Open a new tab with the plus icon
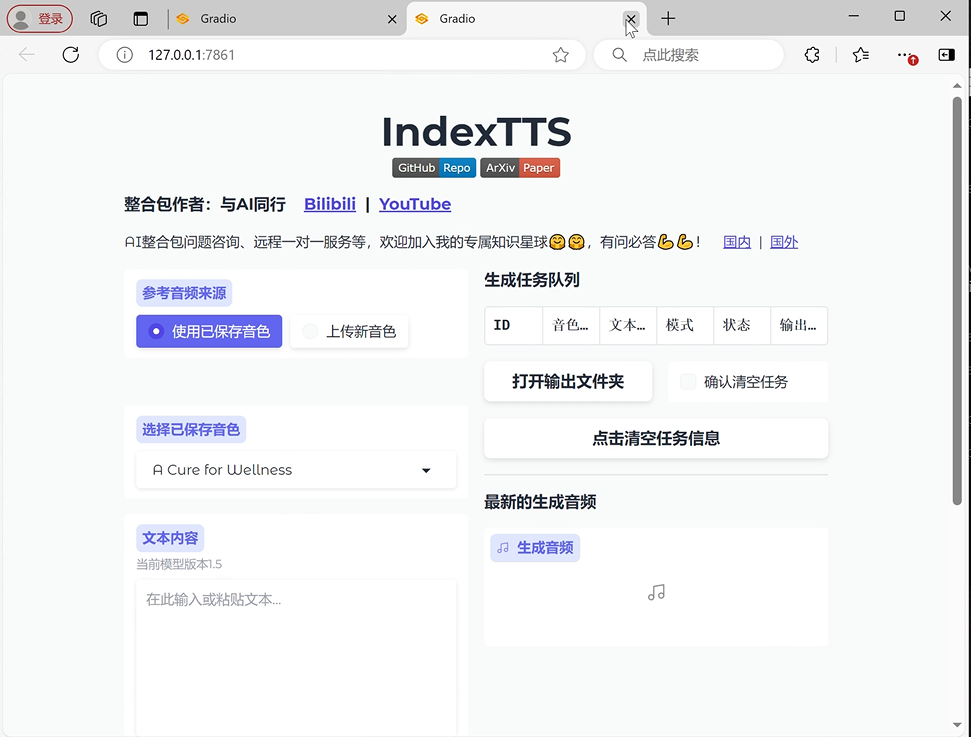 (x=668, y=18)
